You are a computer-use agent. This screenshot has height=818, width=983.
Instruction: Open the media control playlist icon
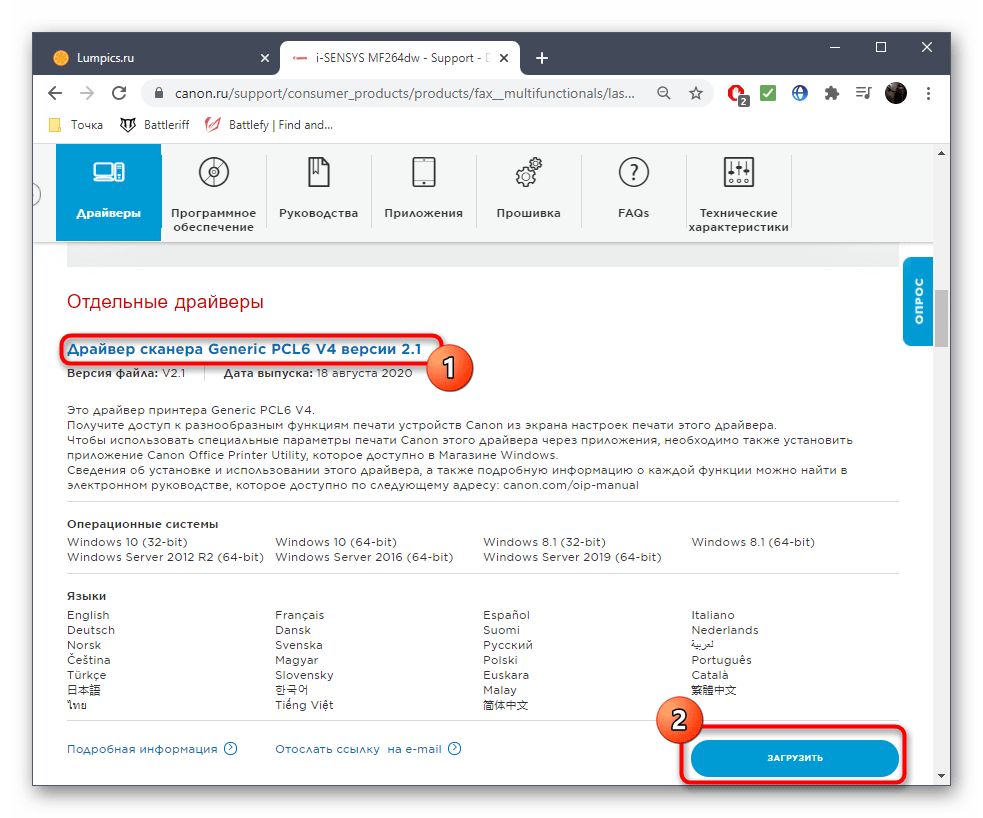pyautogui.click(x=863, y=93)
